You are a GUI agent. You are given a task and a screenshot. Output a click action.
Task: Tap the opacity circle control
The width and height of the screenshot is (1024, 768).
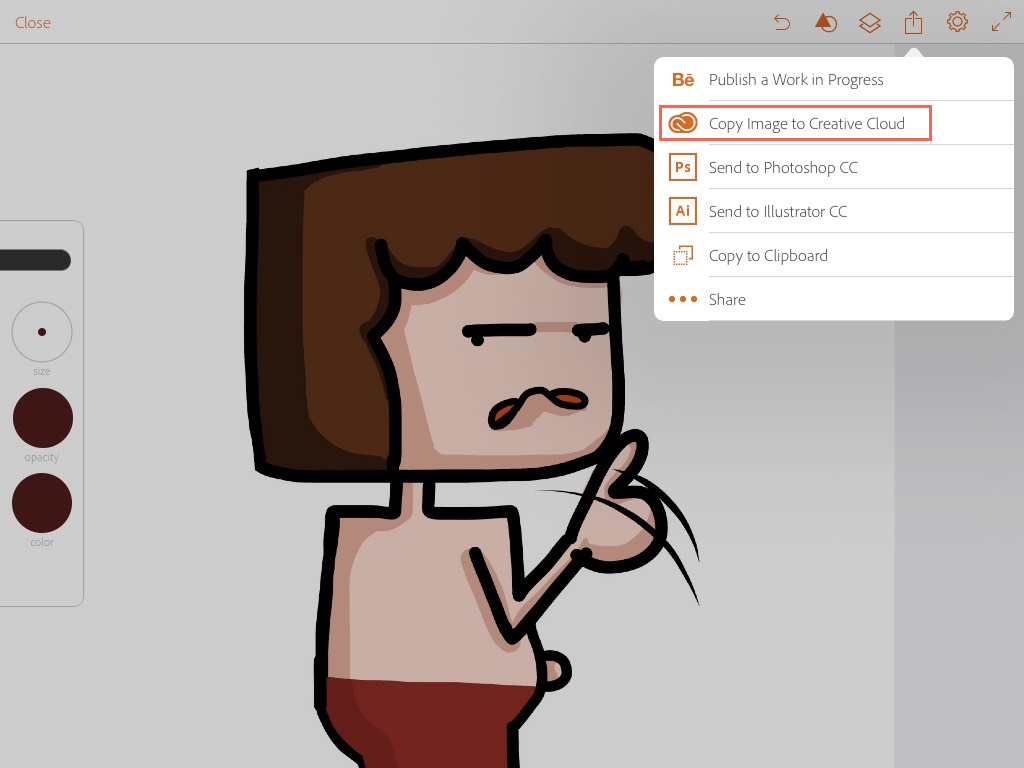42,418
